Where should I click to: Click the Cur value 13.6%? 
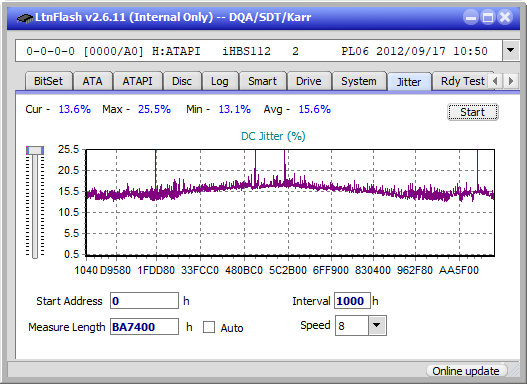[75, 109]
